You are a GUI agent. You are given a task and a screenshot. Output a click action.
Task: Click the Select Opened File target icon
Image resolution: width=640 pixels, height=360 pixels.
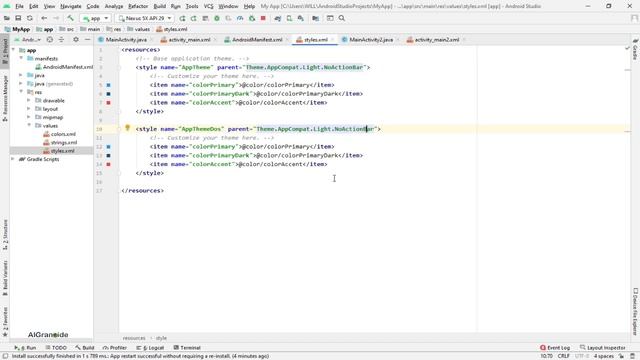click(x=50, y=40)
